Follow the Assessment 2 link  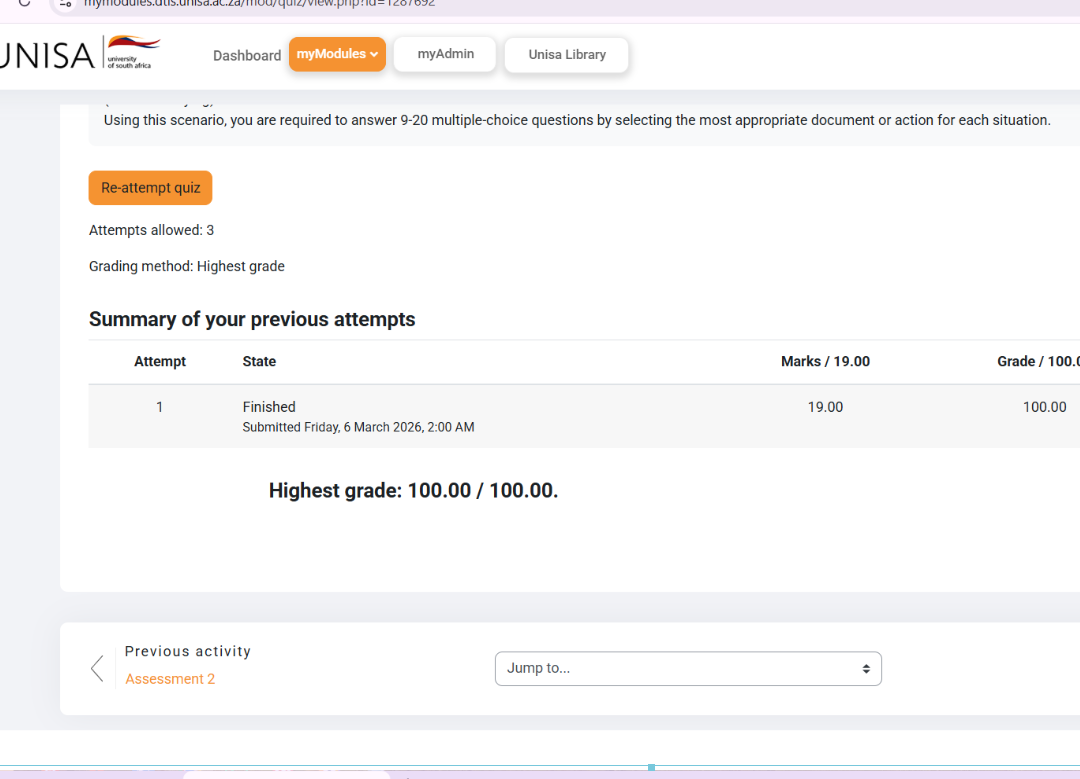[170, 679]
